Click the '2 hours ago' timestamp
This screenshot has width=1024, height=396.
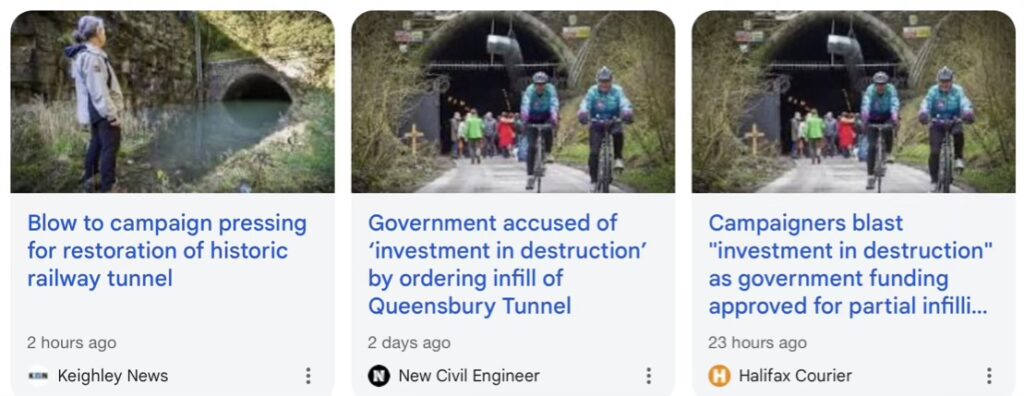coord(72,343)
